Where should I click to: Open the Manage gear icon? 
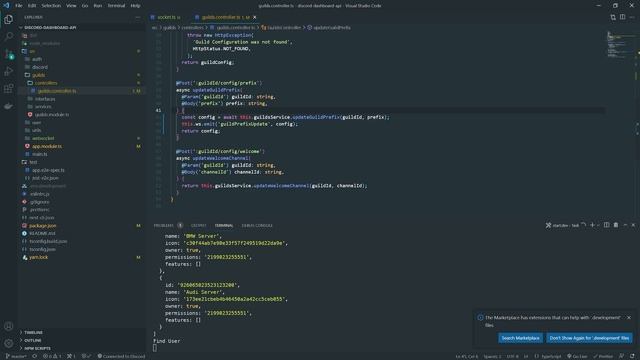tap(9, 343)
